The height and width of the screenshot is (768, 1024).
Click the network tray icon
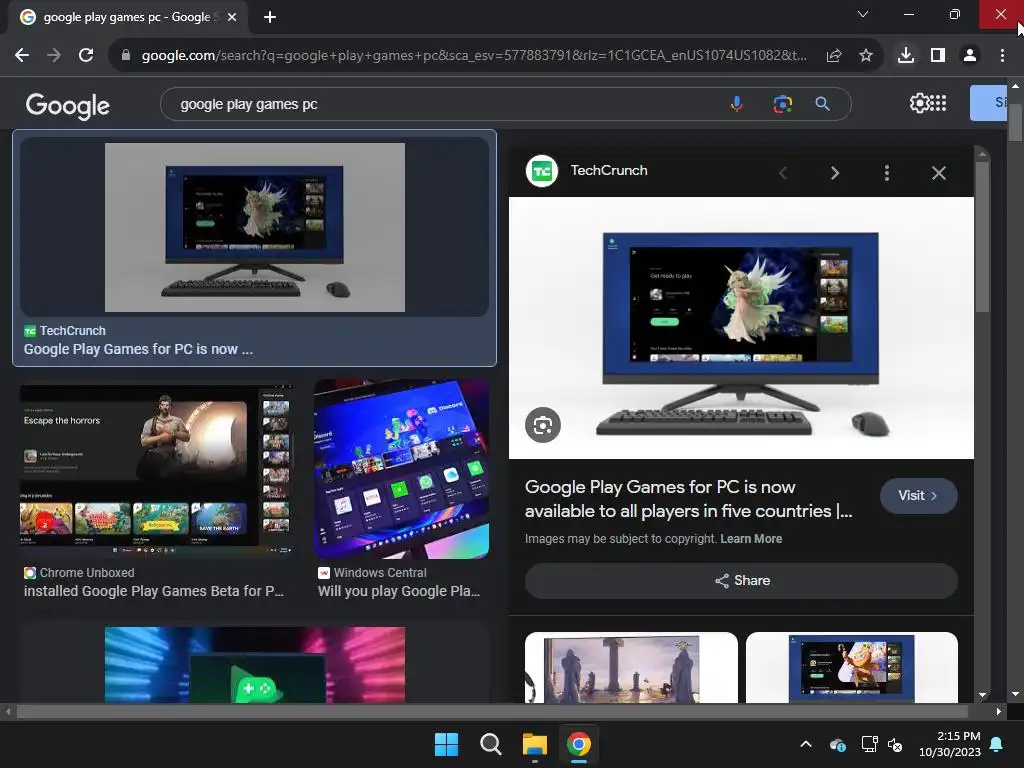pos(869,744)
